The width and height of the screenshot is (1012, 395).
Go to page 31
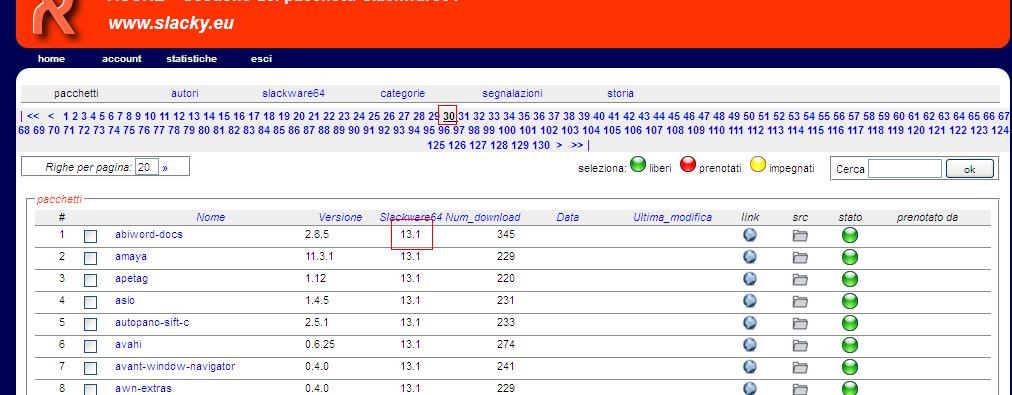pos(464,116)
